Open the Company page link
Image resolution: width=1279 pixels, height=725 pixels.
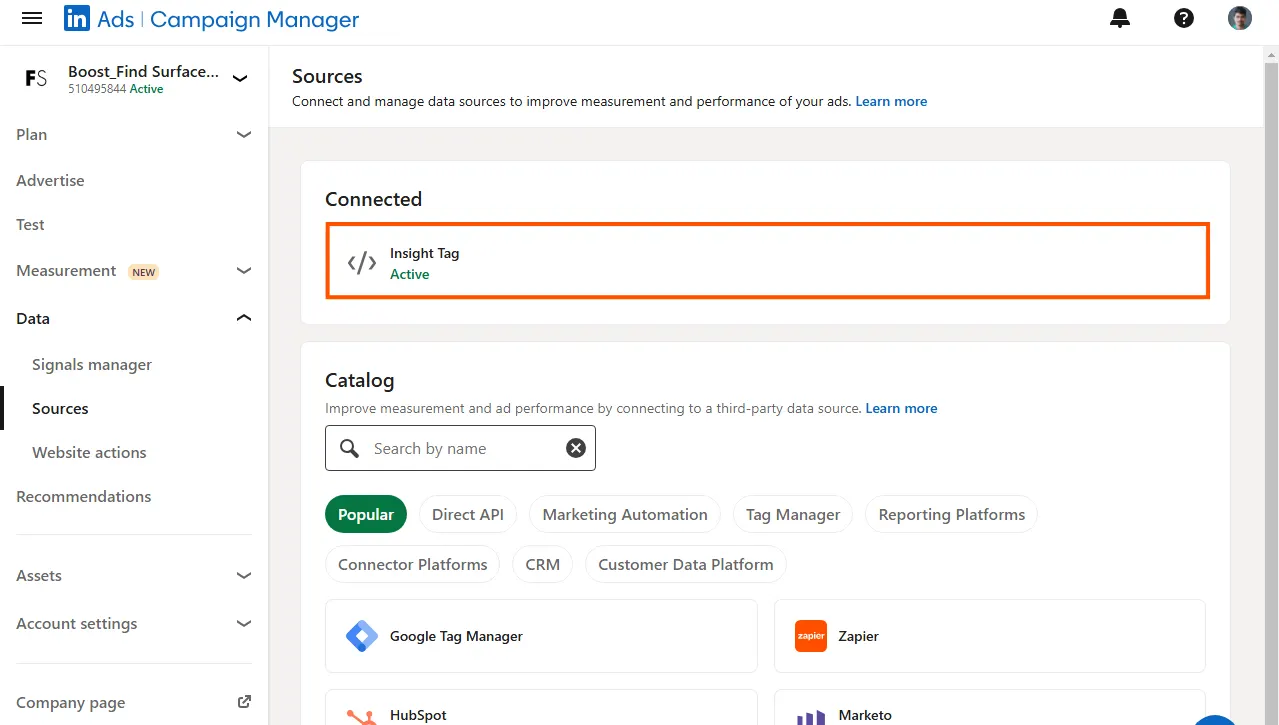(71, 702)
